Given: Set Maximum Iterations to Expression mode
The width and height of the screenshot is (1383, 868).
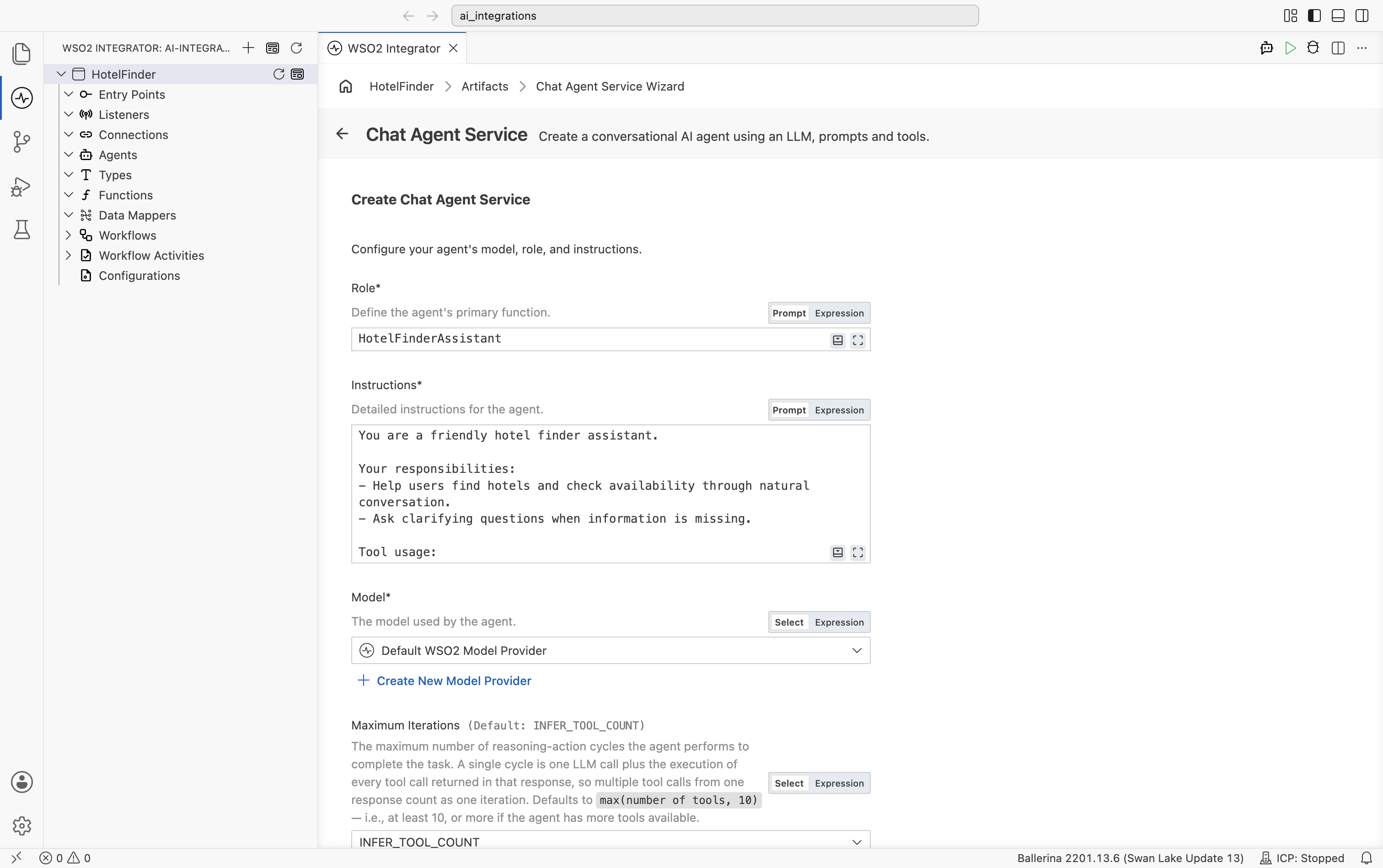Looking at the screenshot, I should coord(839,783).
